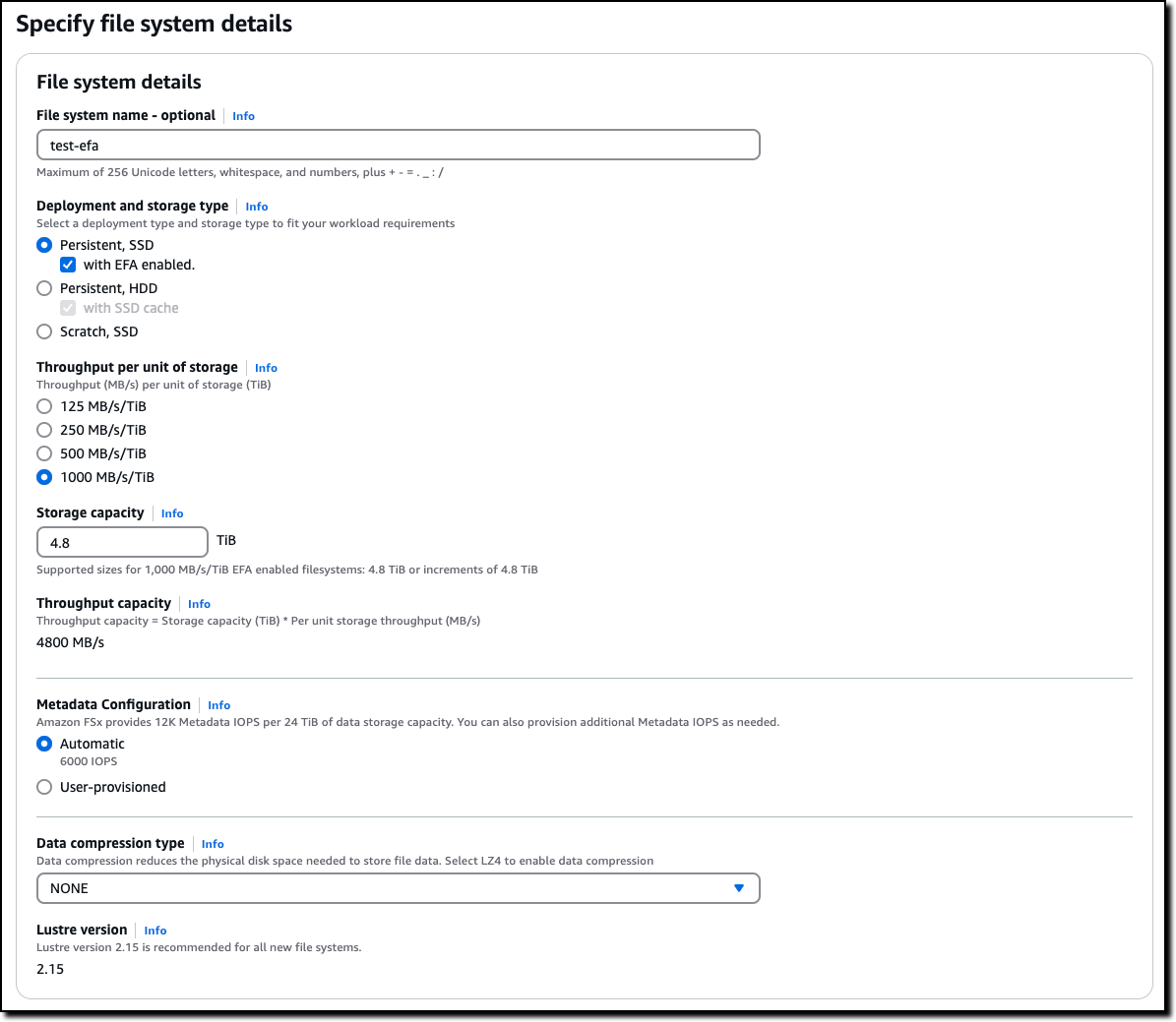This screenshot has width=1176, height=1022.
Task: Click Info link for Metadata Configuration
Action: click(x=218, y=705)
